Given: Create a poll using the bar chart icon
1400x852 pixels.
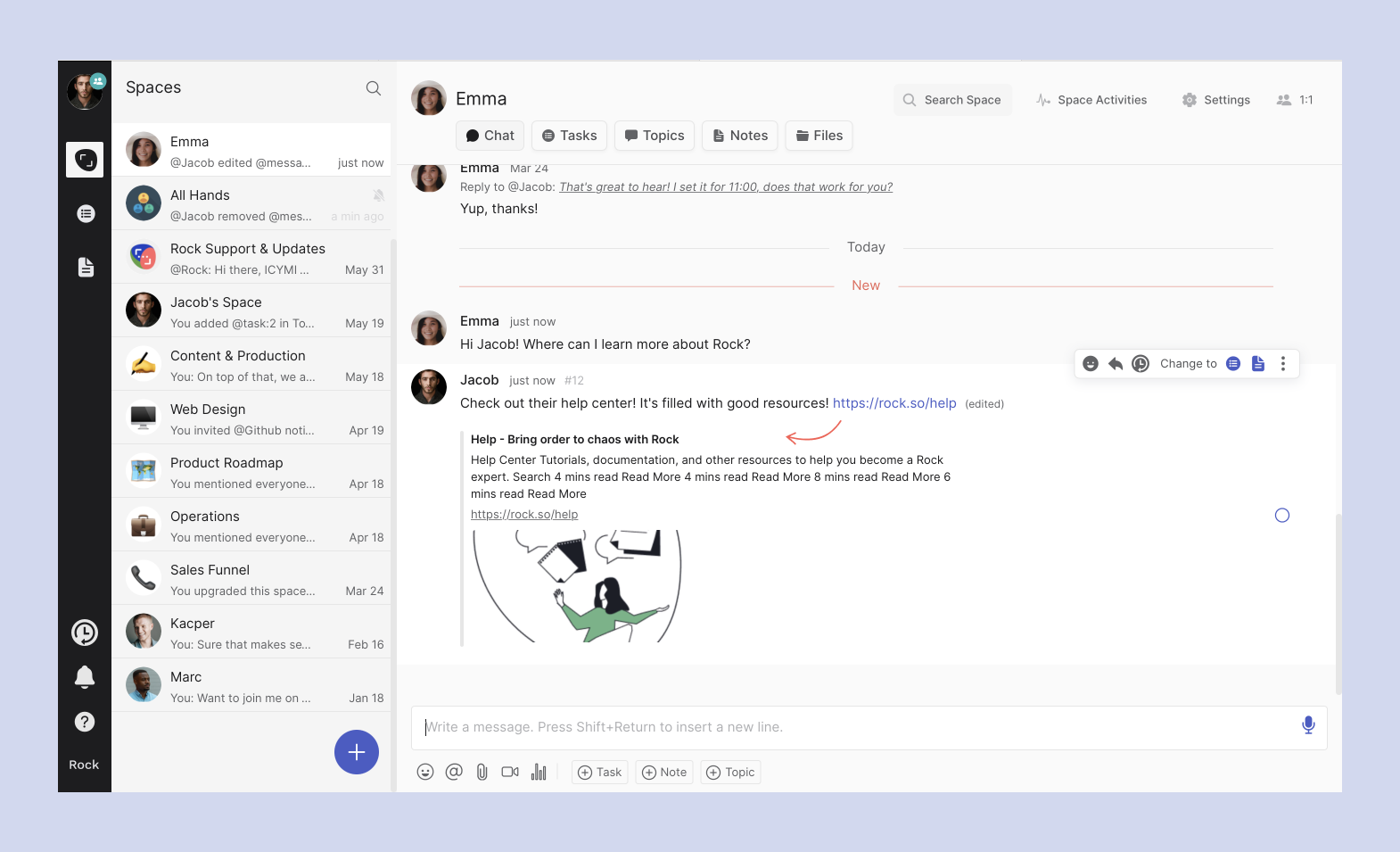Looking at the screenshot, I should tap(539, 773).
